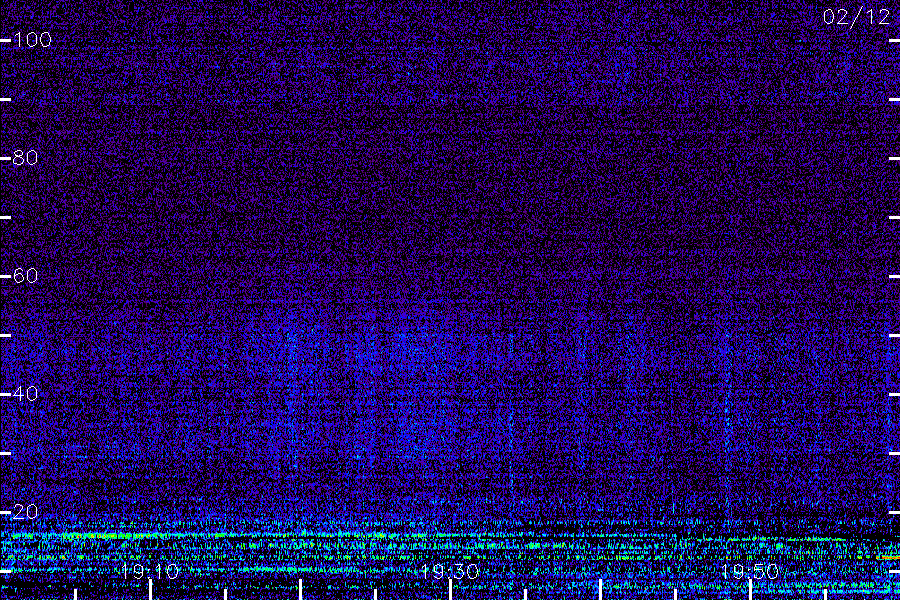Click the 100 frequency axis label

point(32,40)
